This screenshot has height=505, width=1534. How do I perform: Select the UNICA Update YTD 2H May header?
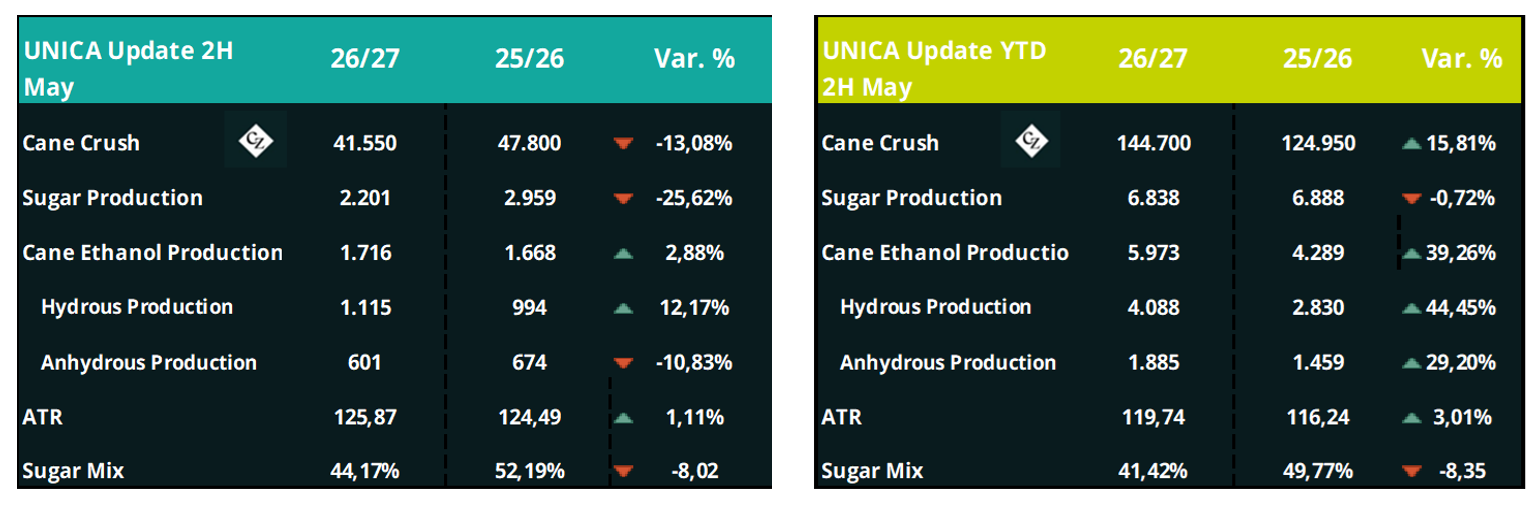(x=933, y=69)
